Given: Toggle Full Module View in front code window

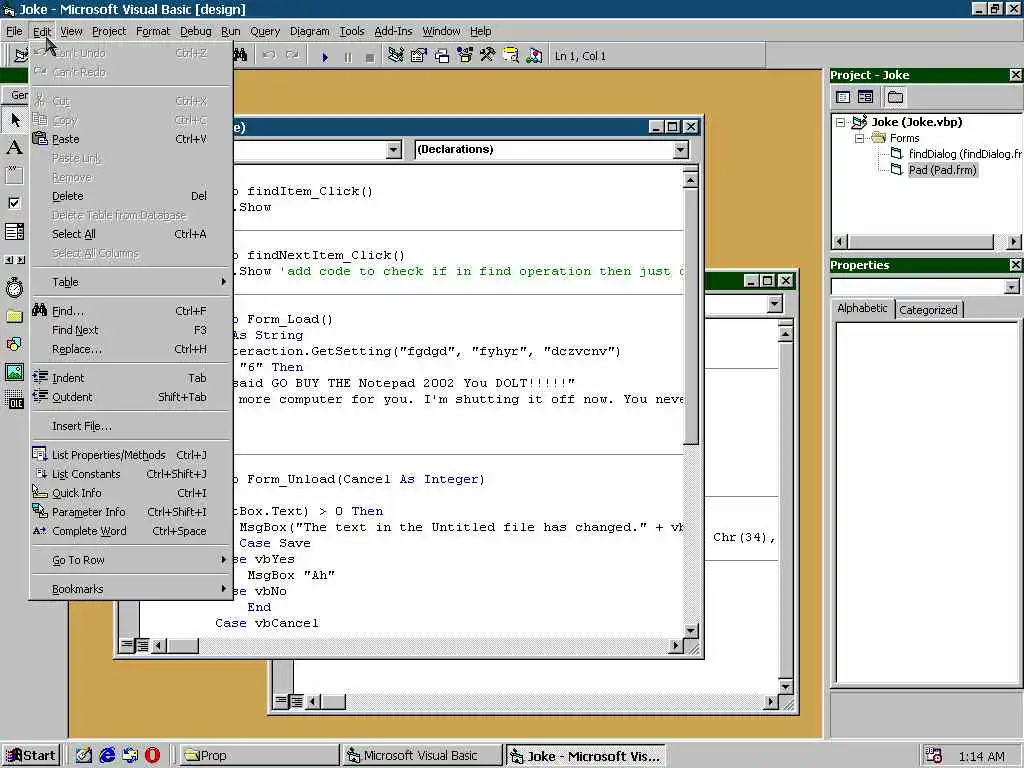Looking at the screenshot, I should click(x=142, y=645).
